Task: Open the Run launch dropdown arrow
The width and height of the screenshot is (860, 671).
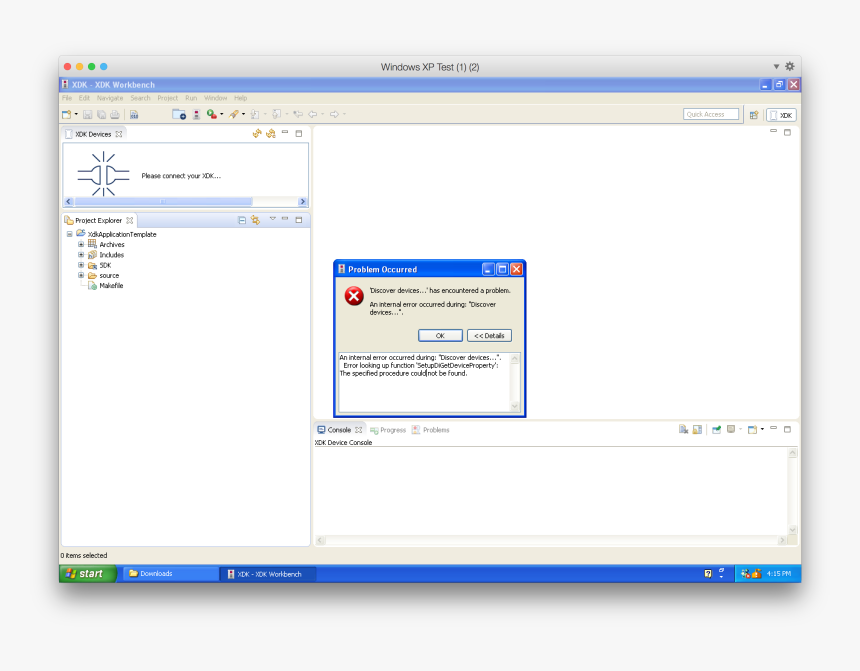Action: coord(222,114)
